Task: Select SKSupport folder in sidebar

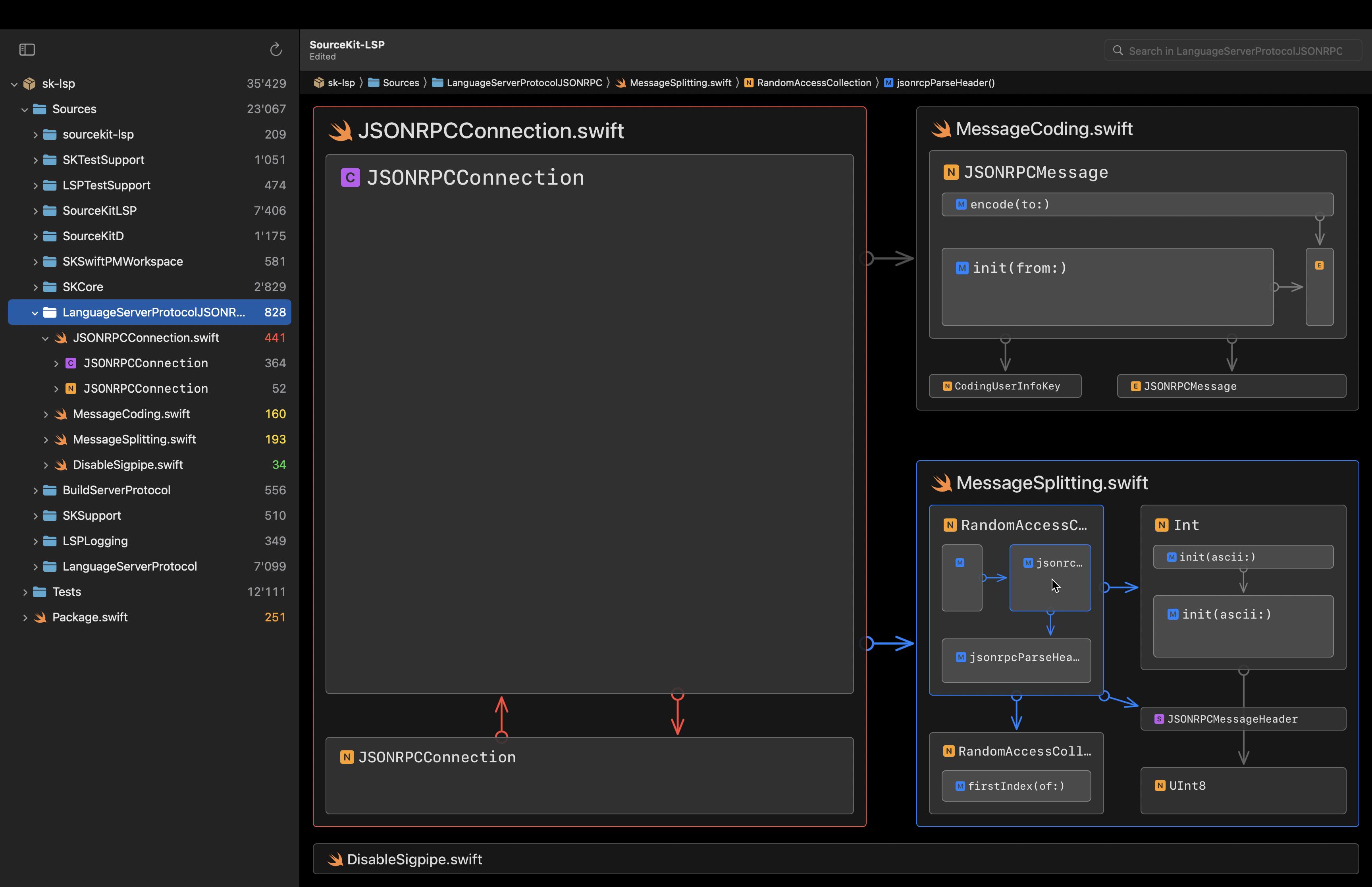Action: pos(150,515)
